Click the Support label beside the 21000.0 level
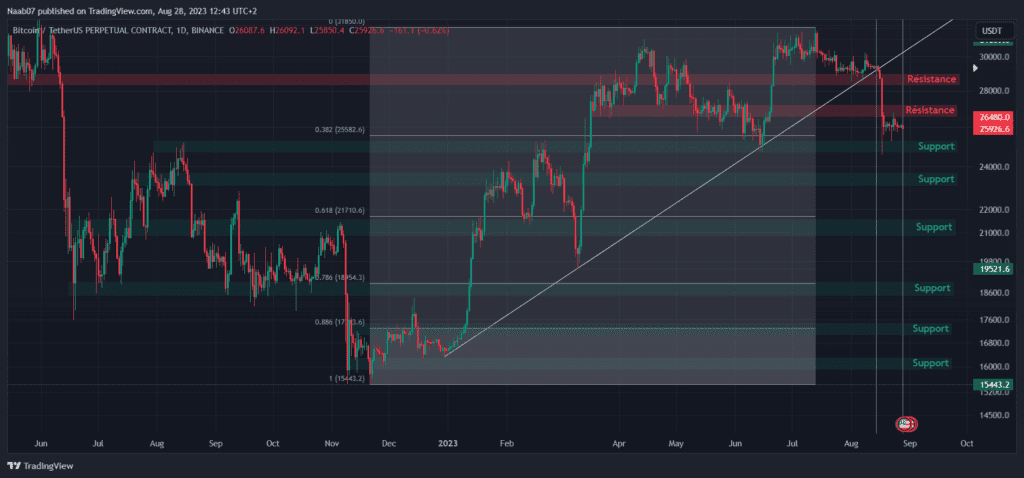The height and width of the screenshot is (478, 1024). (x=934, y=227)
